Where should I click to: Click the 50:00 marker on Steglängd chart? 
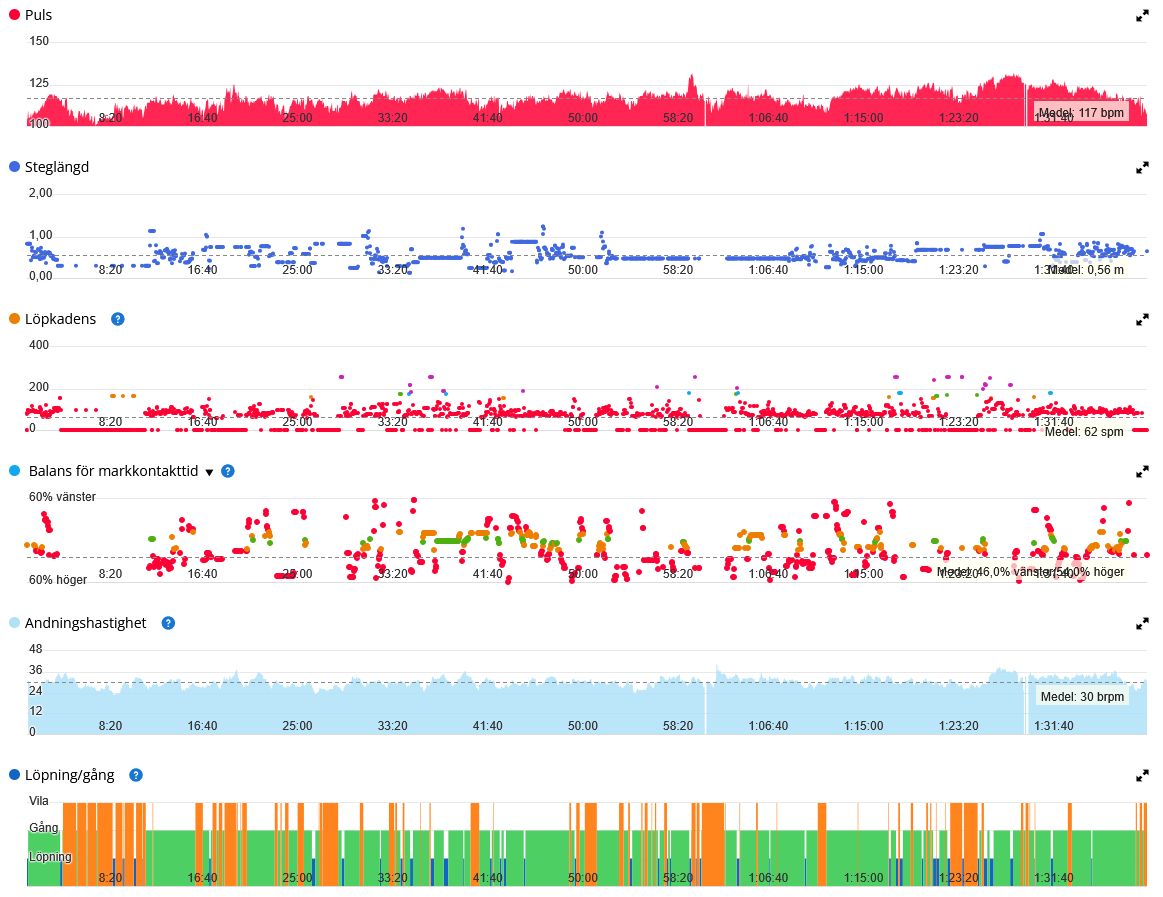point(583,270)
